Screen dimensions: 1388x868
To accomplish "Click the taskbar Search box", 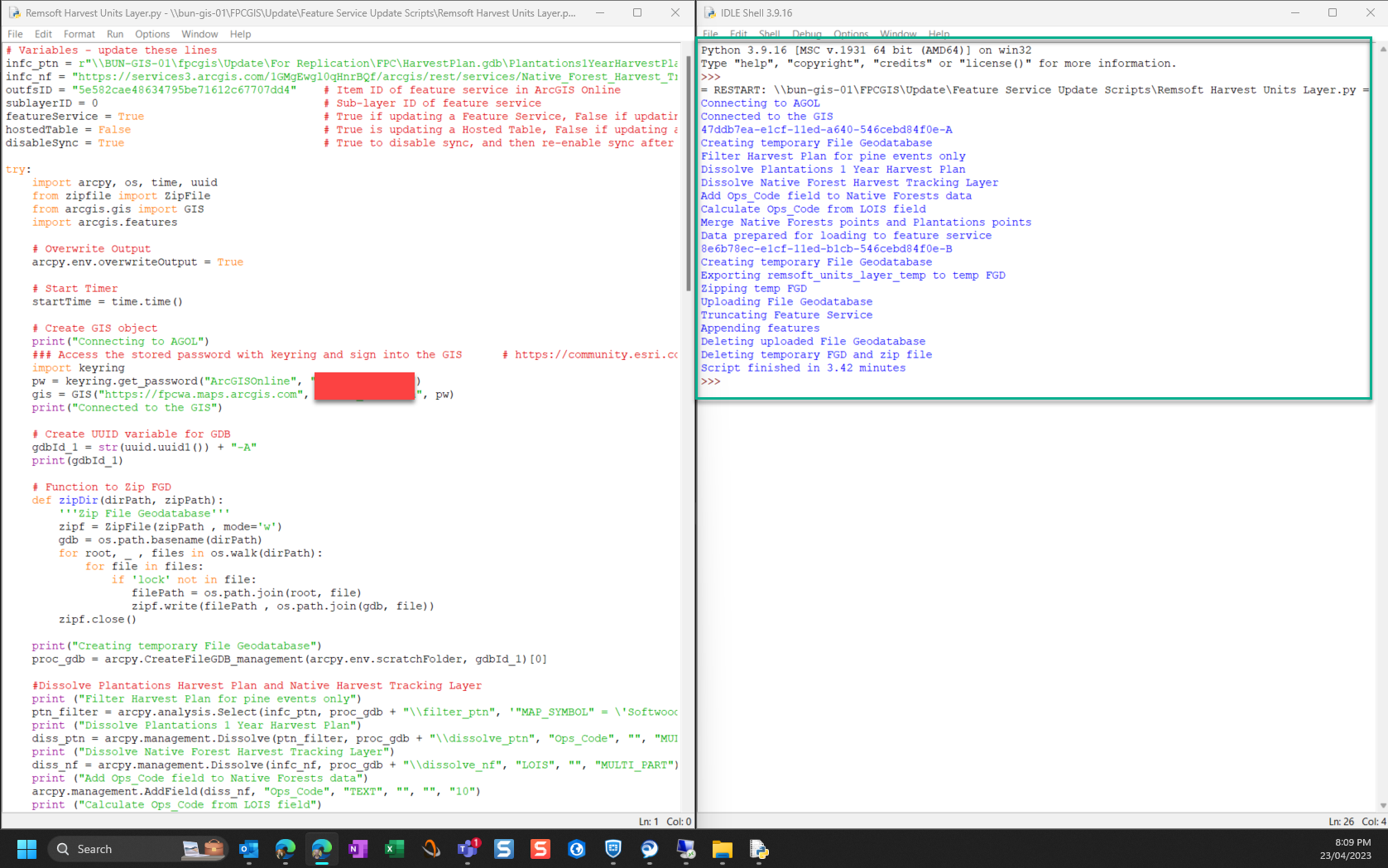I will (137, 849).
